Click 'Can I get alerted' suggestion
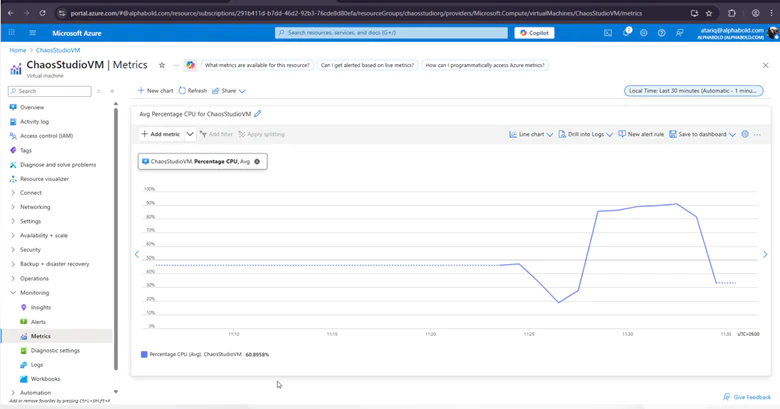Viewport: 780px width, 409px height. pos(367,65)
